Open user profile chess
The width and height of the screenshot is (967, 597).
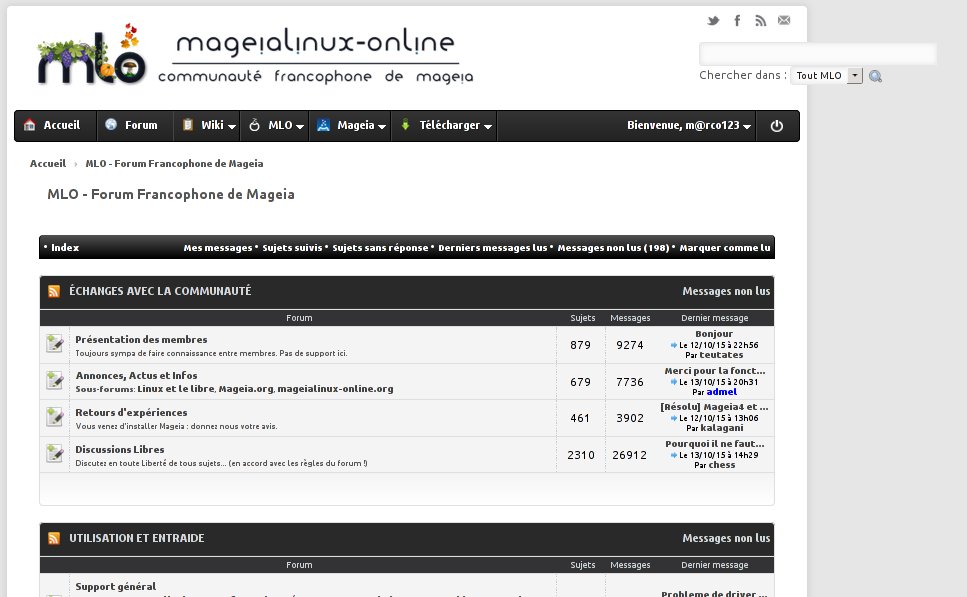coord(722,465)
